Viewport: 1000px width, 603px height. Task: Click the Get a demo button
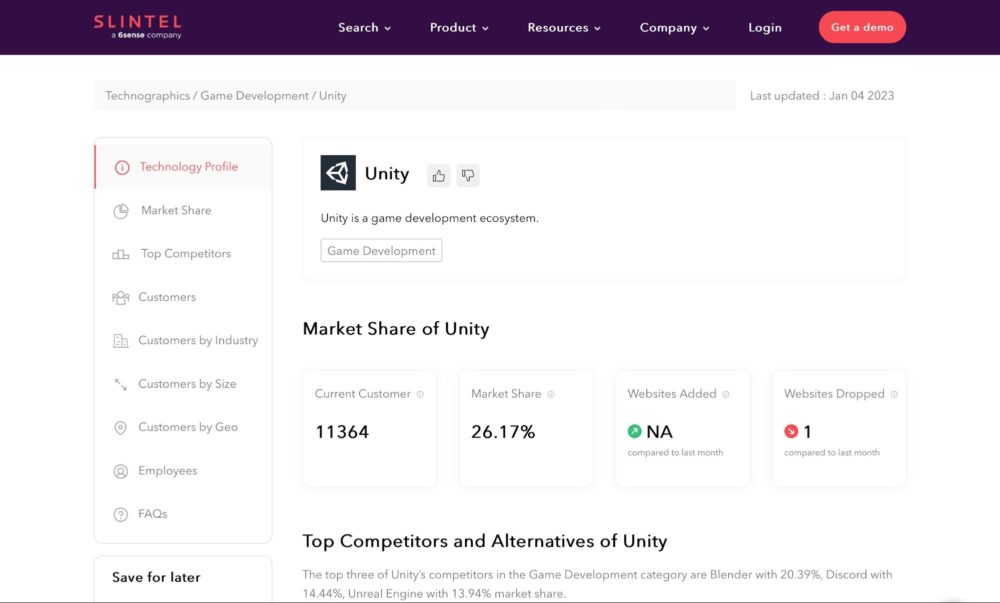pyautogui.click(x=862, y=27)
